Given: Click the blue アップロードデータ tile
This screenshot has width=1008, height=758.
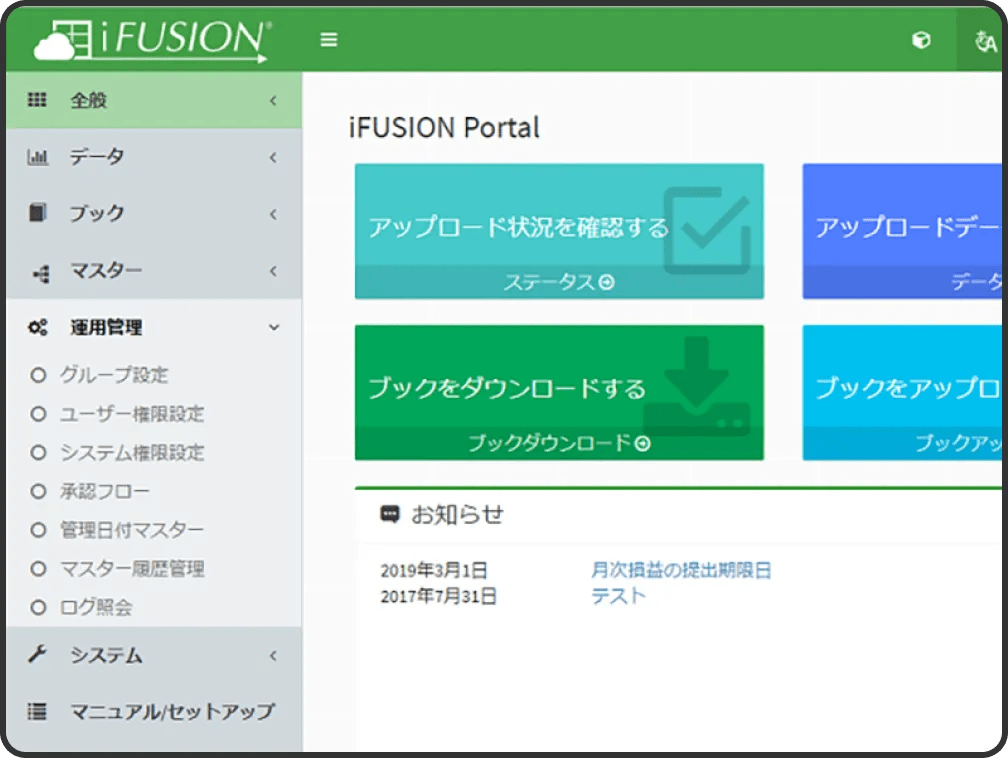Looking at the screenshot, I should click(x=902, y=231).
